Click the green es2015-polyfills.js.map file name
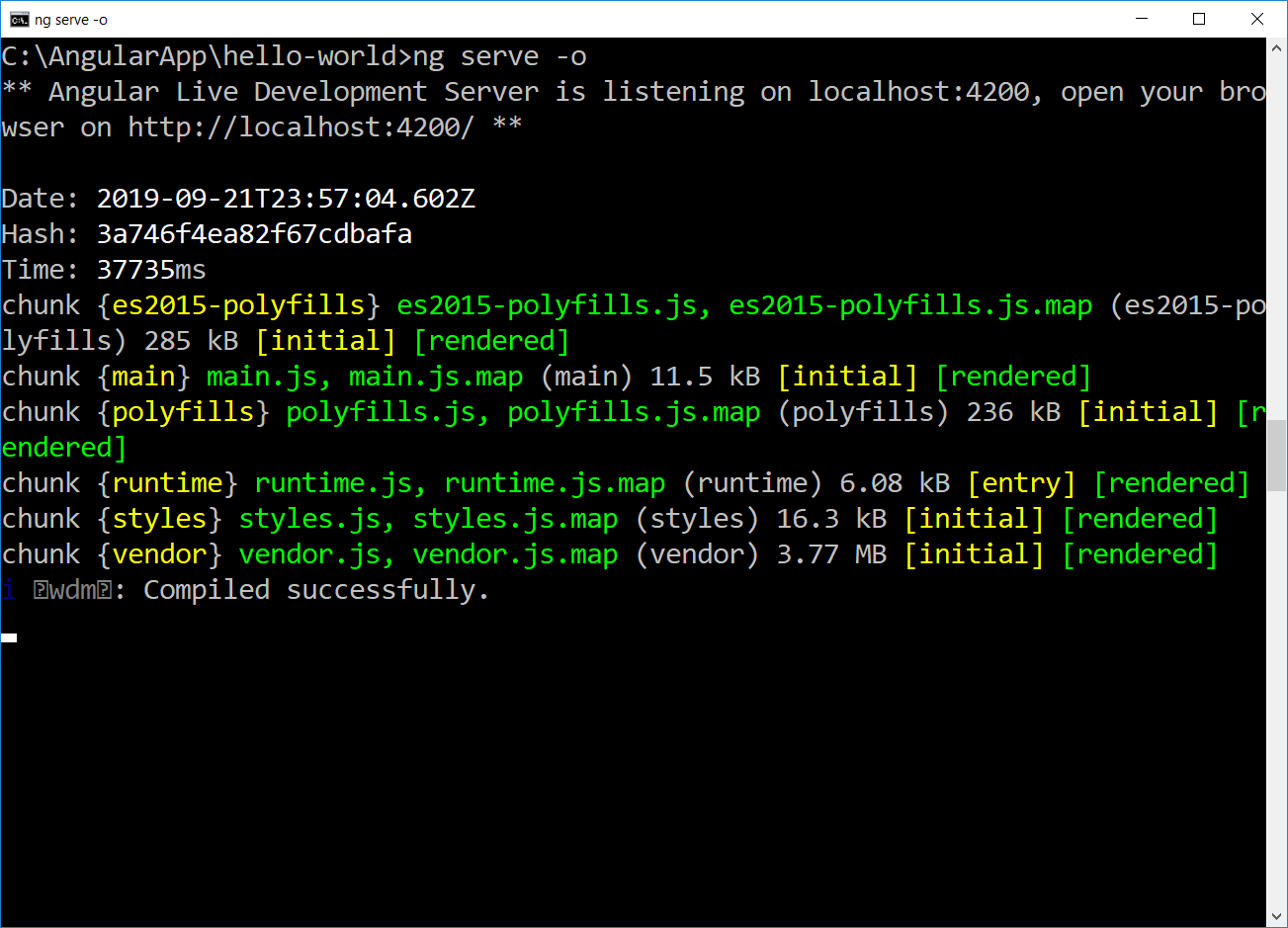Image resolution: width=1288 pixels, height=928 pixels. (x=910, y=305)
